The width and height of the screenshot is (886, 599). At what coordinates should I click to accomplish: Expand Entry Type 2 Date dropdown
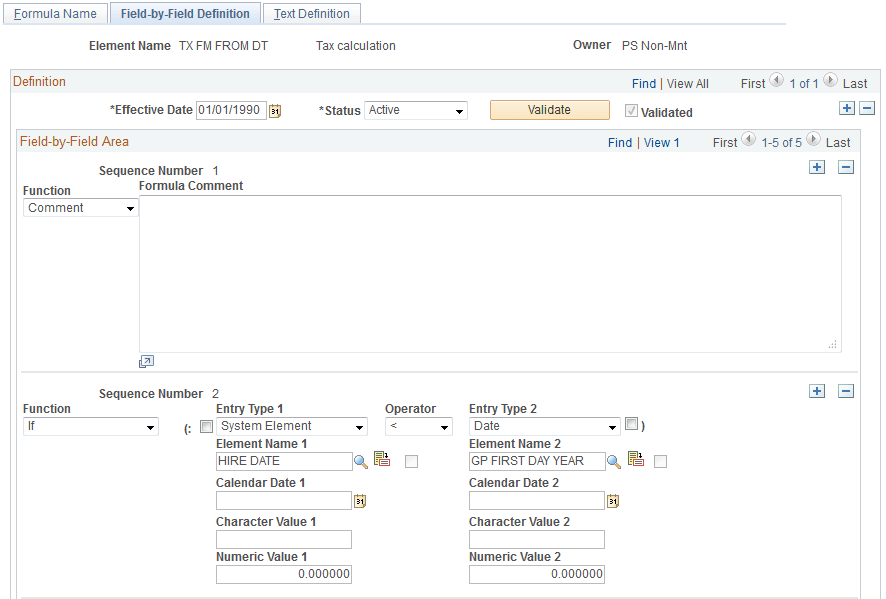click(x=545, y=426)
